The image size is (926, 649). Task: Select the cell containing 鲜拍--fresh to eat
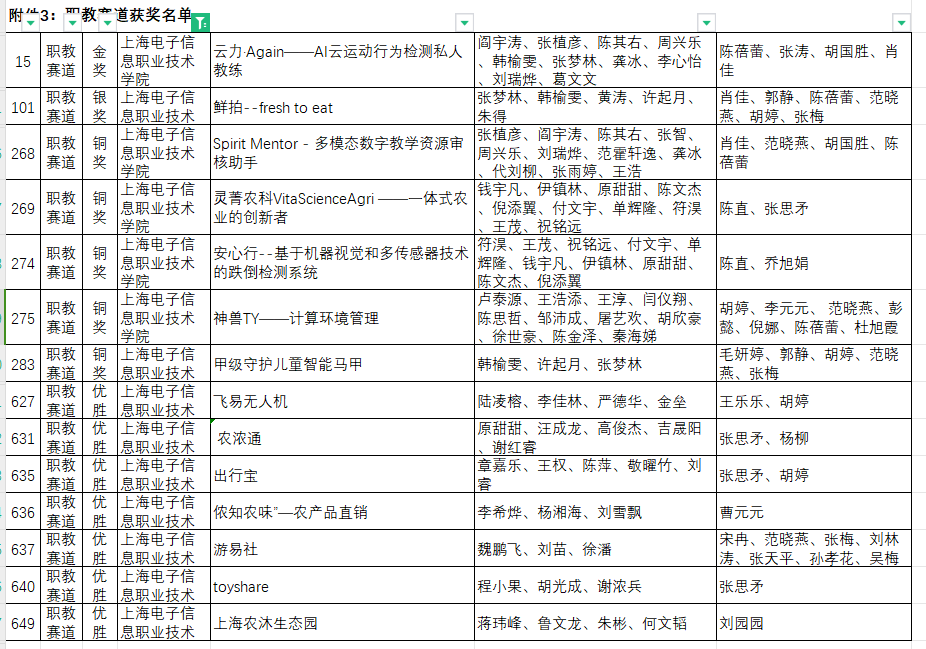tap(341, 107)
